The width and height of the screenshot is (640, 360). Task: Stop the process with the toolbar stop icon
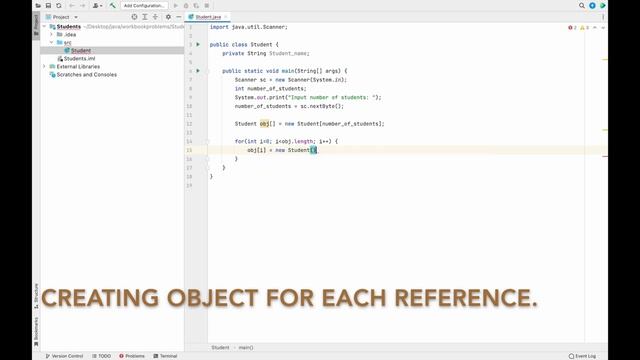pyautogui.click(x=207, y=6)
